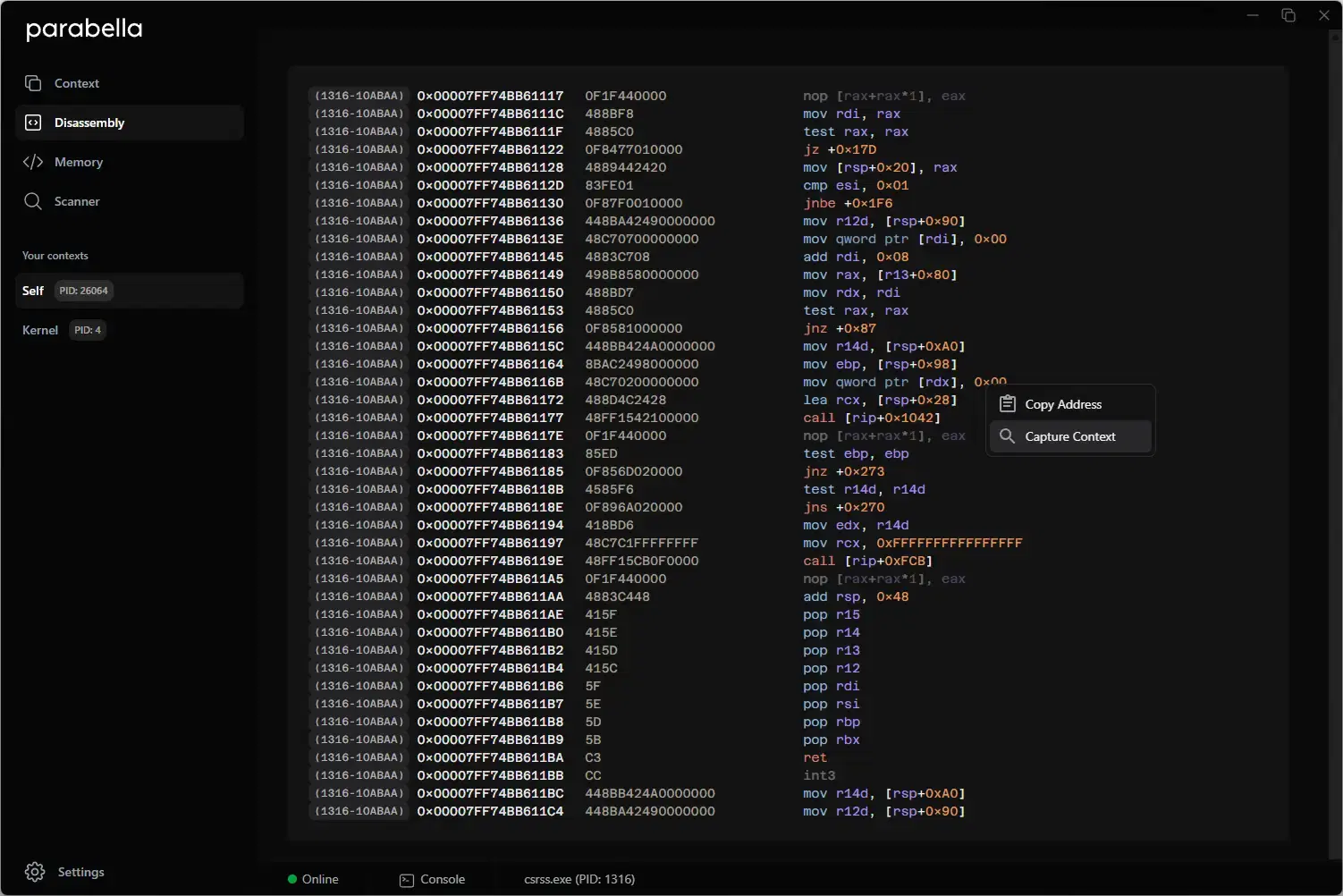This screenshot has width=1343, height=896.
Task: Select address 0x00007FF74BB61117 in the disassembly
Action: pos(490,96)
